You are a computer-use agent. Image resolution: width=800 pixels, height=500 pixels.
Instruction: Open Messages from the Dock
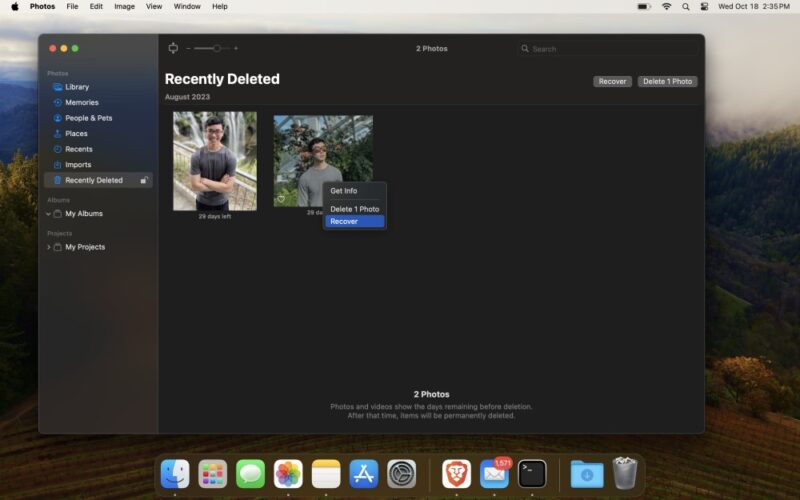tap(251, 473)
